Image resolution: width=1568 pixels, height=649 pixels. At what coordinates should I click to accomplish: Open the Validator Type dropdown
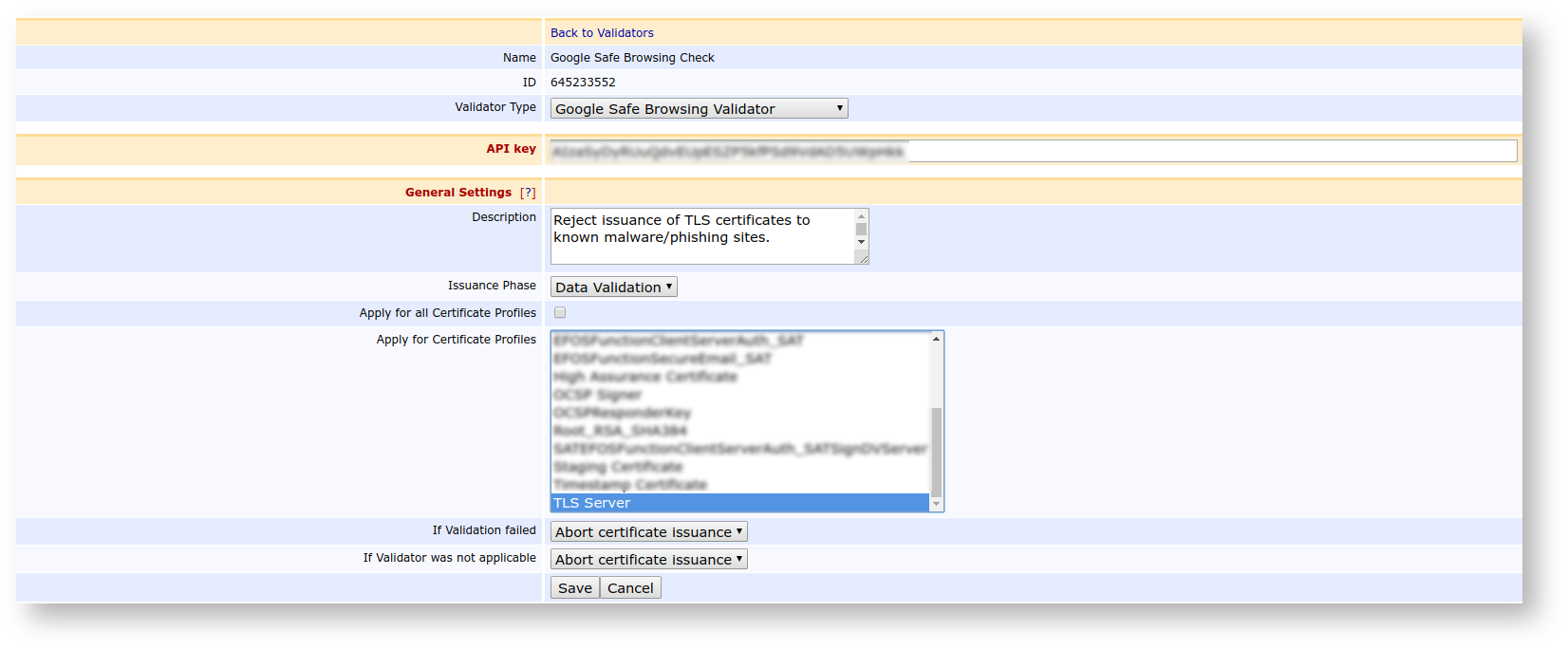699,108
